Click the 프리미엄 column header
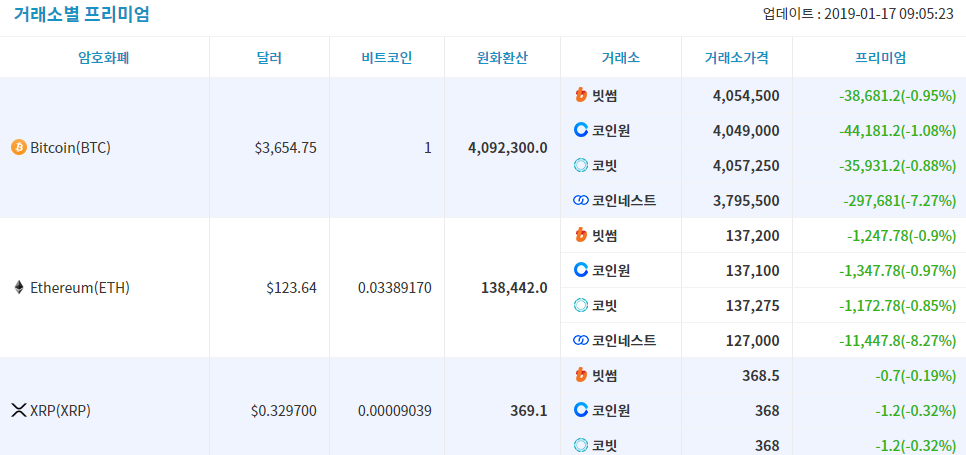 pos(881,58)
